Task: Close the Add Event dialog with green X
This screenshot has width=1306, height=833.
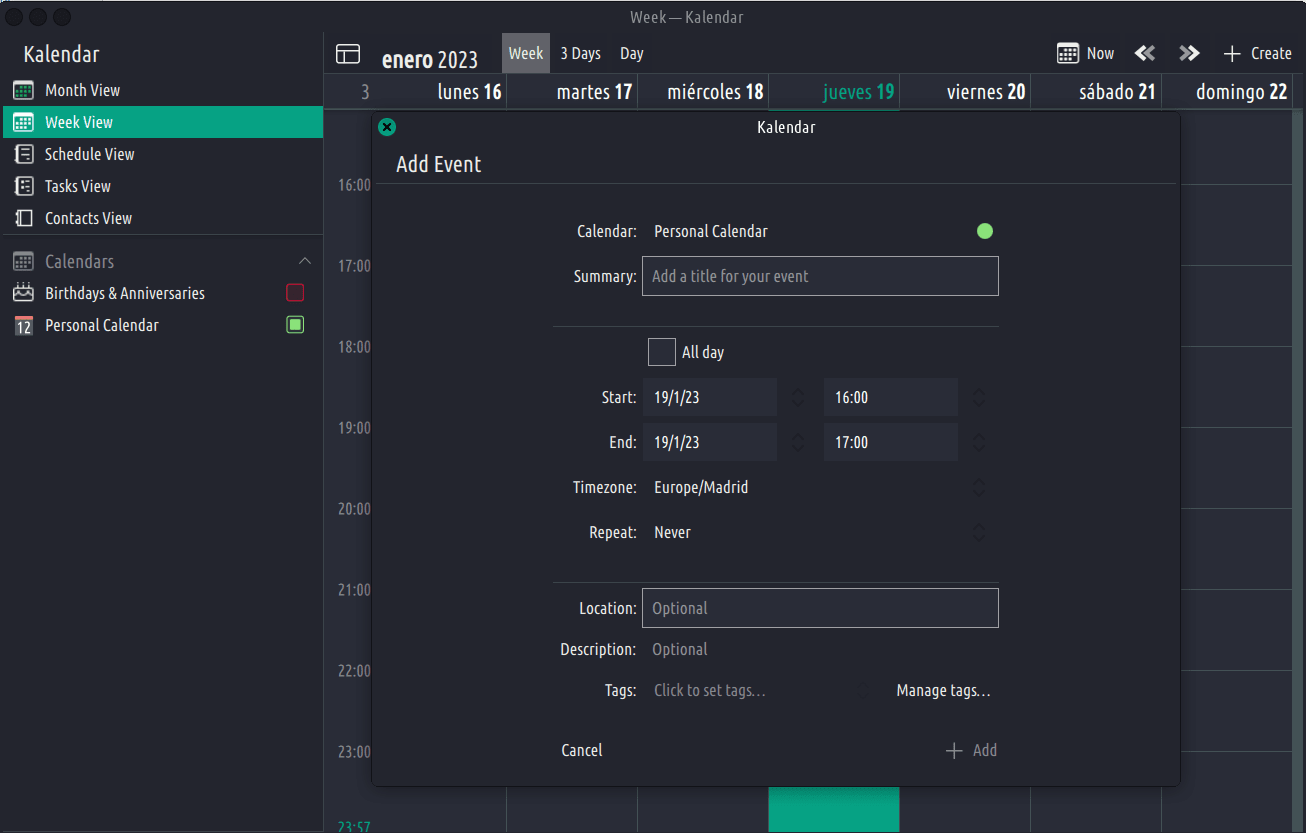Action: [x=388, y=127]
